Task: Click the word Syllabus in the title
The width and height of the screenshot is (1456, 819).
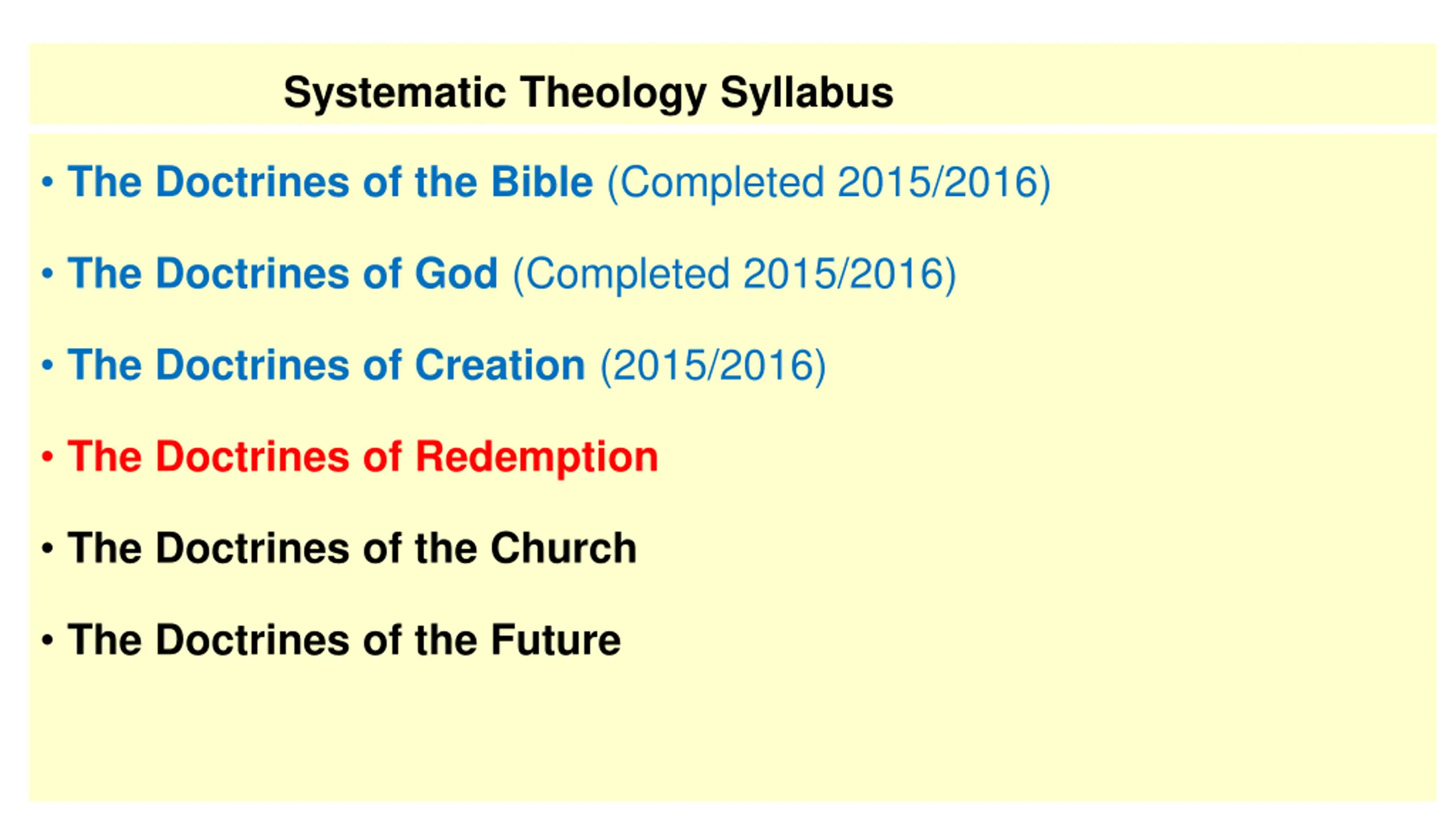Action: [807, 94]
